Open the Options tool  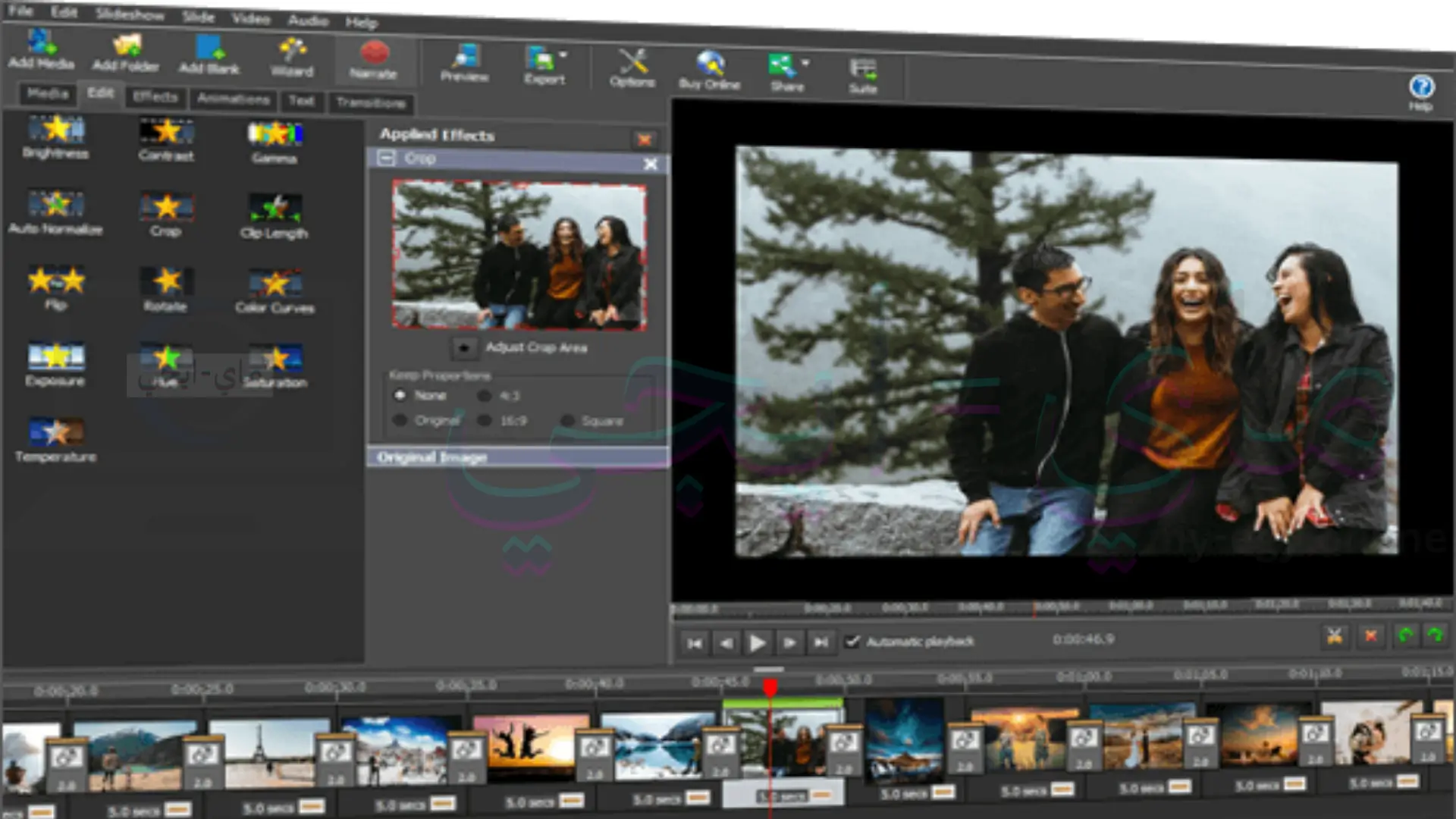(632, 67)
